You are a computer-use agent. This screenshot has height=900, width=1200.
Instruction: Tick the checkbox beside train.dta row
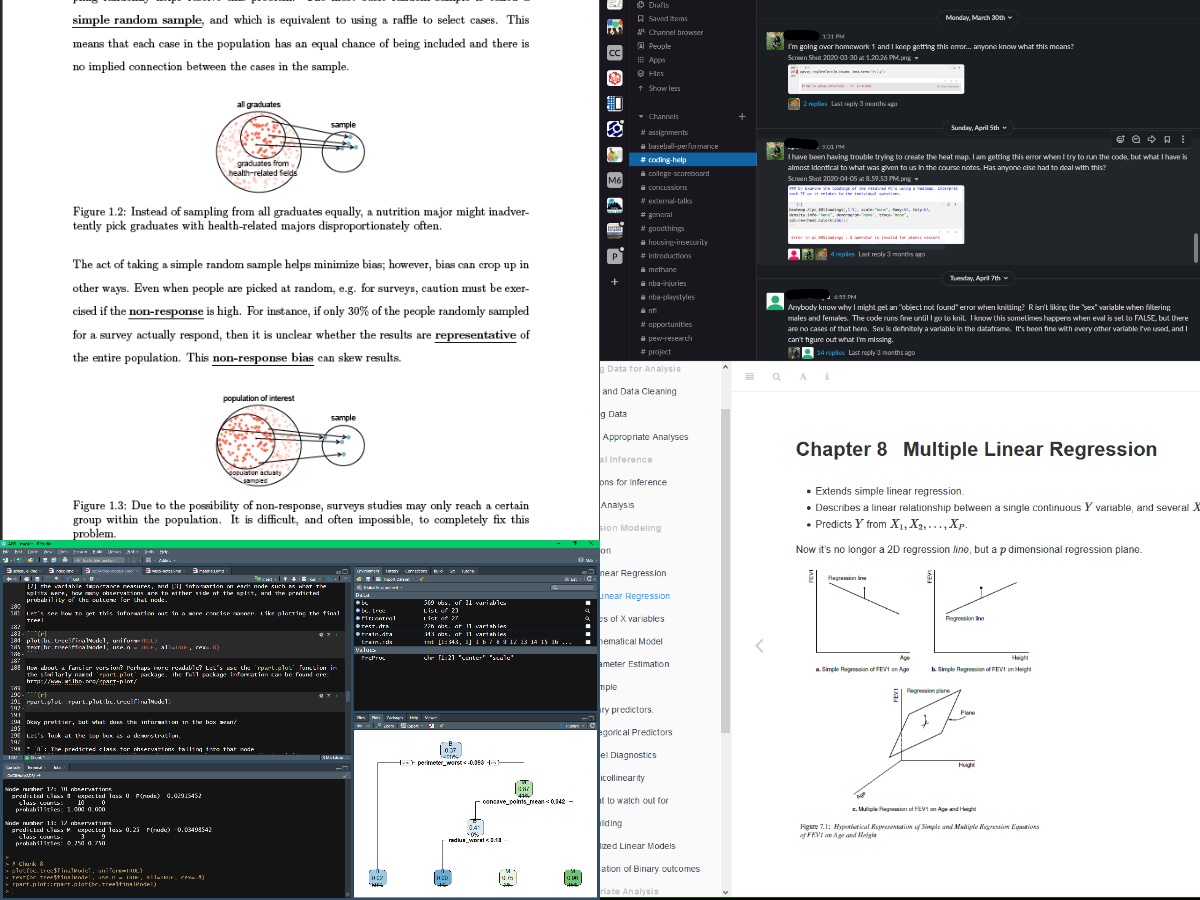point(590,635)
